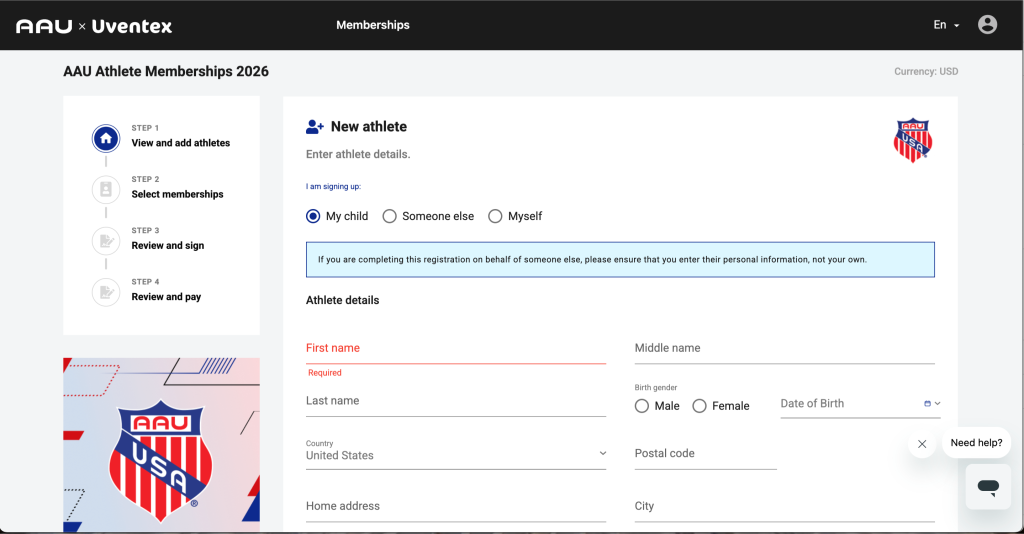Click the First name input field
The height and width of the screenshot is (534, 1024).
pyautogui.click(x=455, y=349)
